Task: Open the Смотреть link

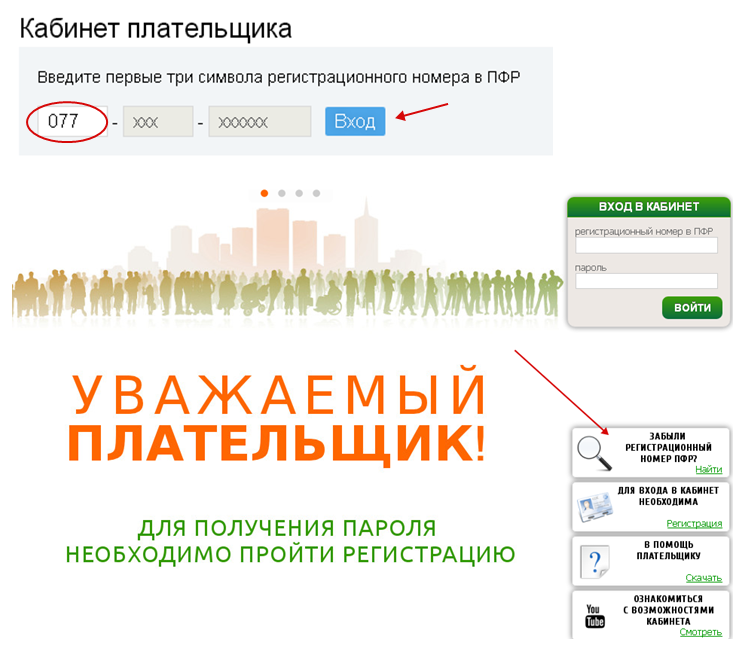Action: tap(700, 632)
